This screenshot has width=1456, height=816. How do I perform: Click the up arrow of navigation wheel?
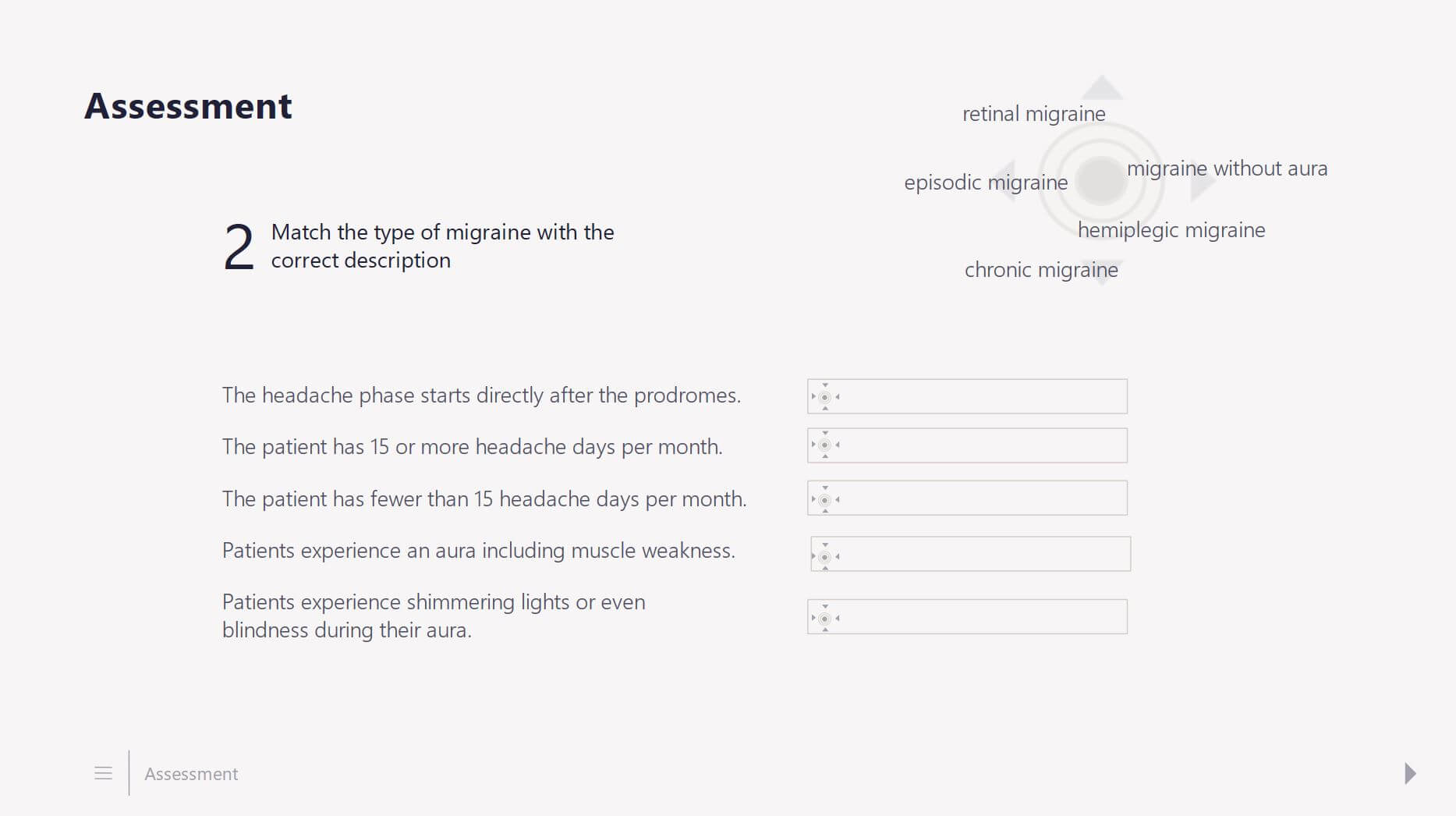[x=1101, y=87]
